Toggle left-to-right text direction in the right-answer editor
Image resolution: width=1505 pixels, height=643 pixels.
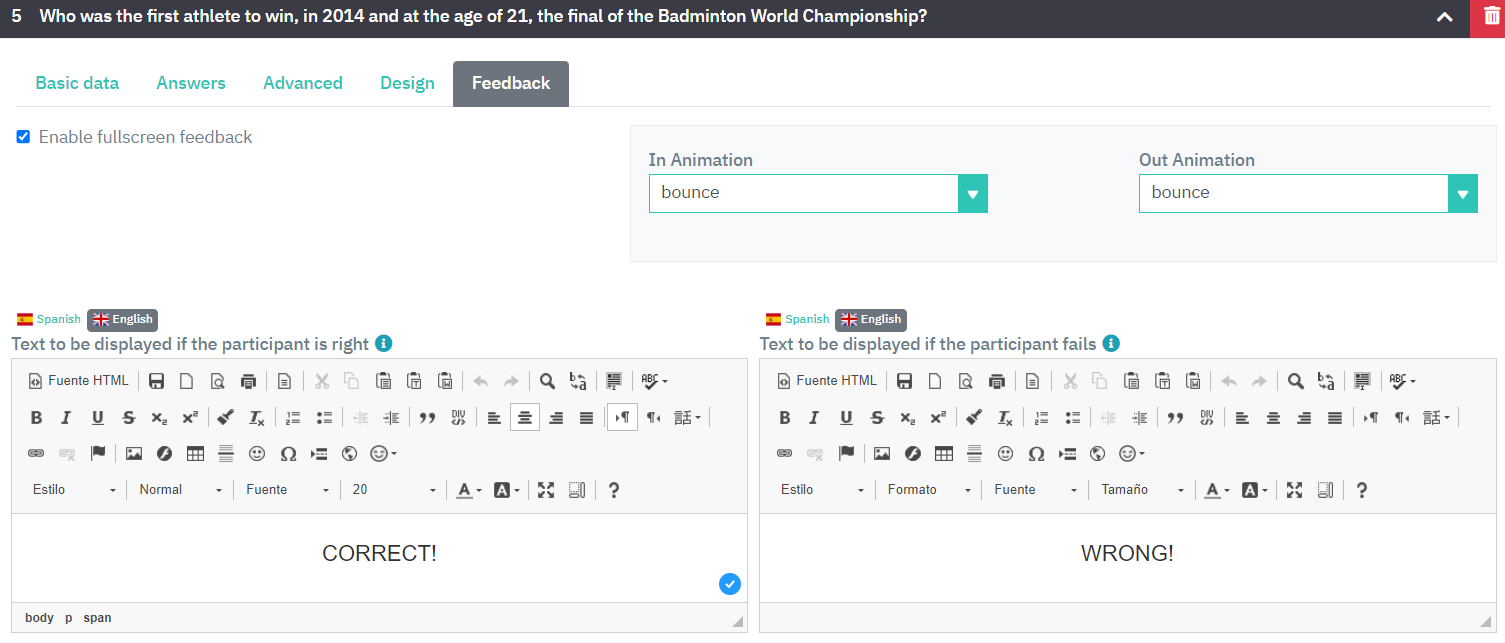(621, 418)
